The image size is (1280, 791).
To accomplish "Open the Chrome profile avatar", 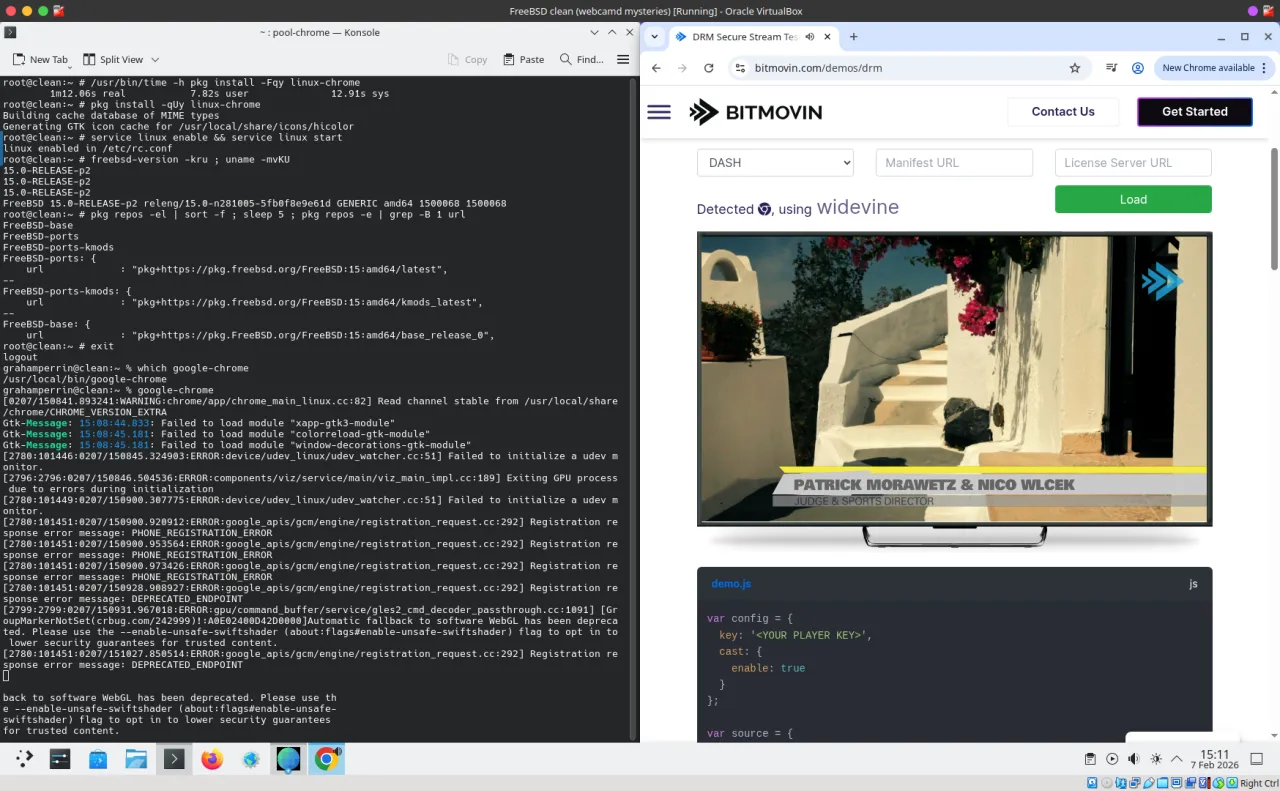I will point(1137,68).
